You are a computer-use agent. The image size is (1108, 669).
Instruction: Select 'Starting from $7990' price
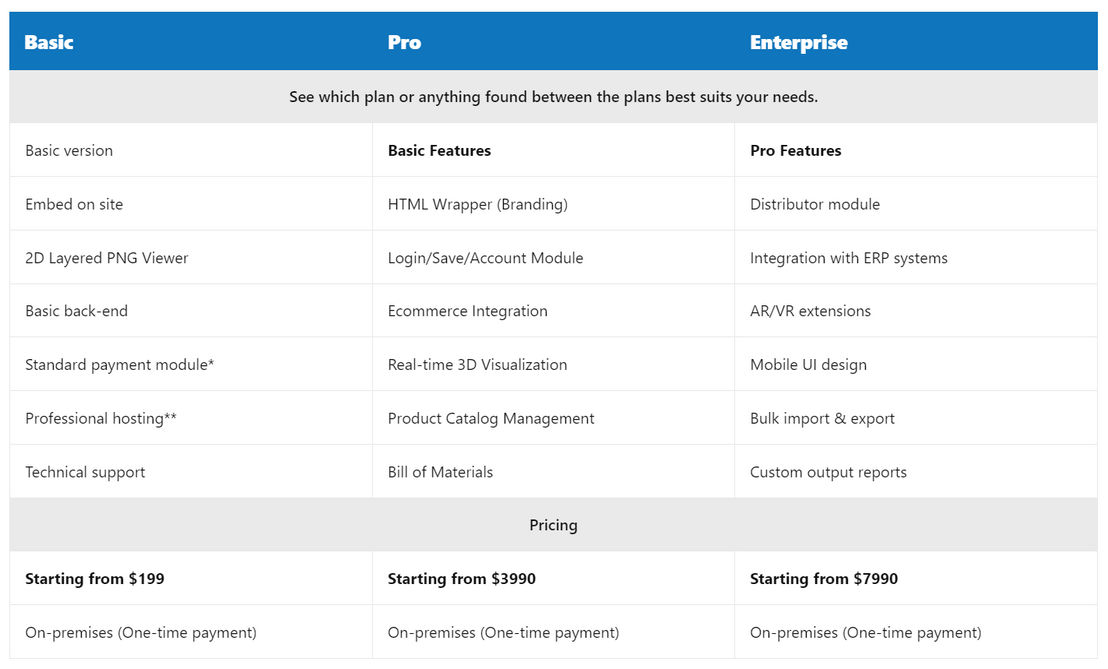[x=824, y=579]
